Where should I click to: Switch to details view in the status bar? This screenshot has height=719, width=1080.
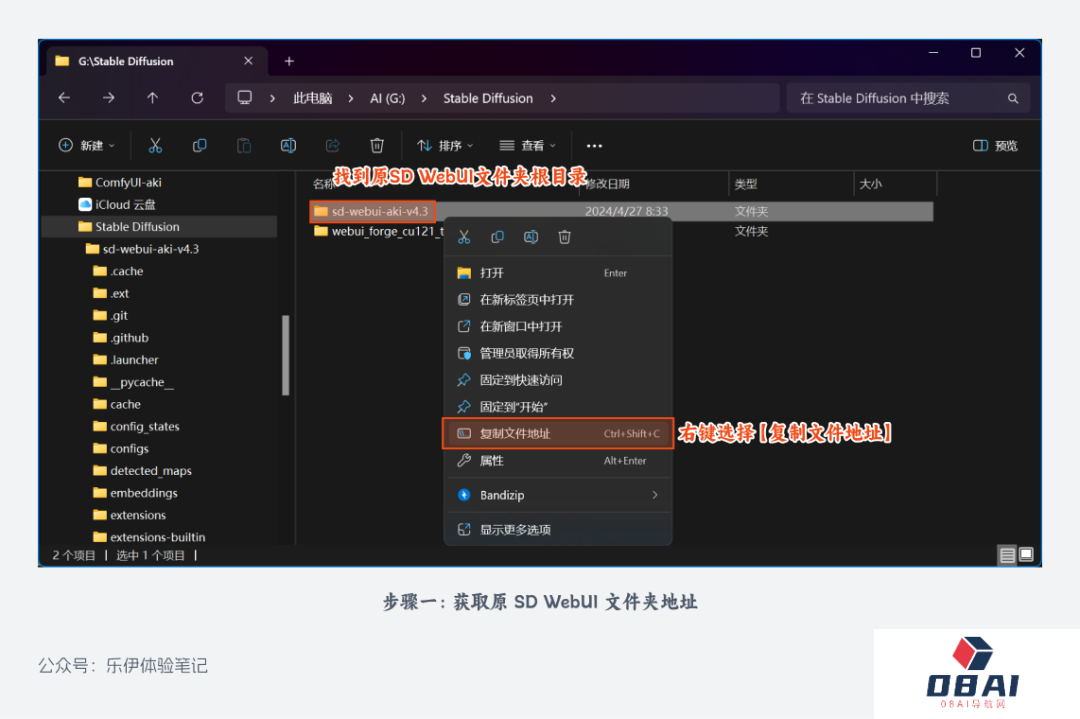(x=1007, y=555)
